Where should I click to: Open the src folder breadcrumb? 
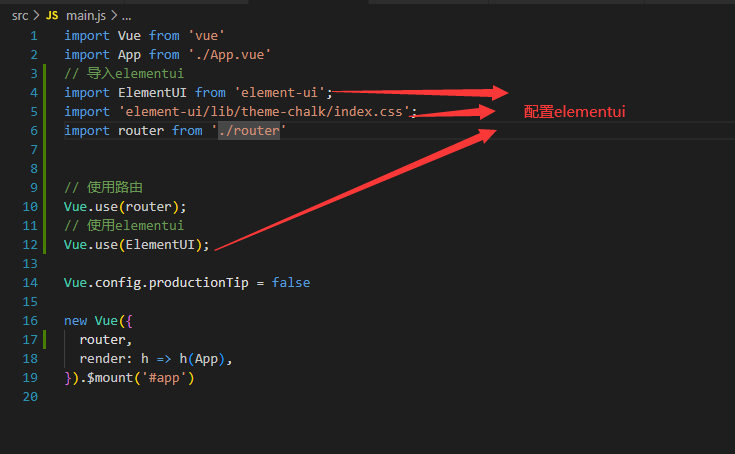coord(20,16)
